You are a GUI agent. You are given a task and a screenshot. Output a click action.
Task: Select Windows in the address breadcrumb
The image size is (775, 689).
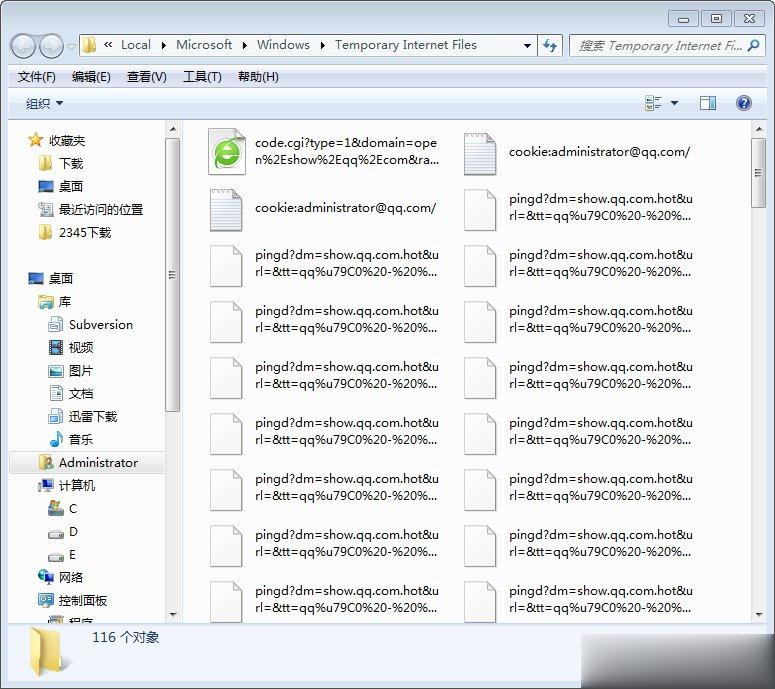click(283, 45)
